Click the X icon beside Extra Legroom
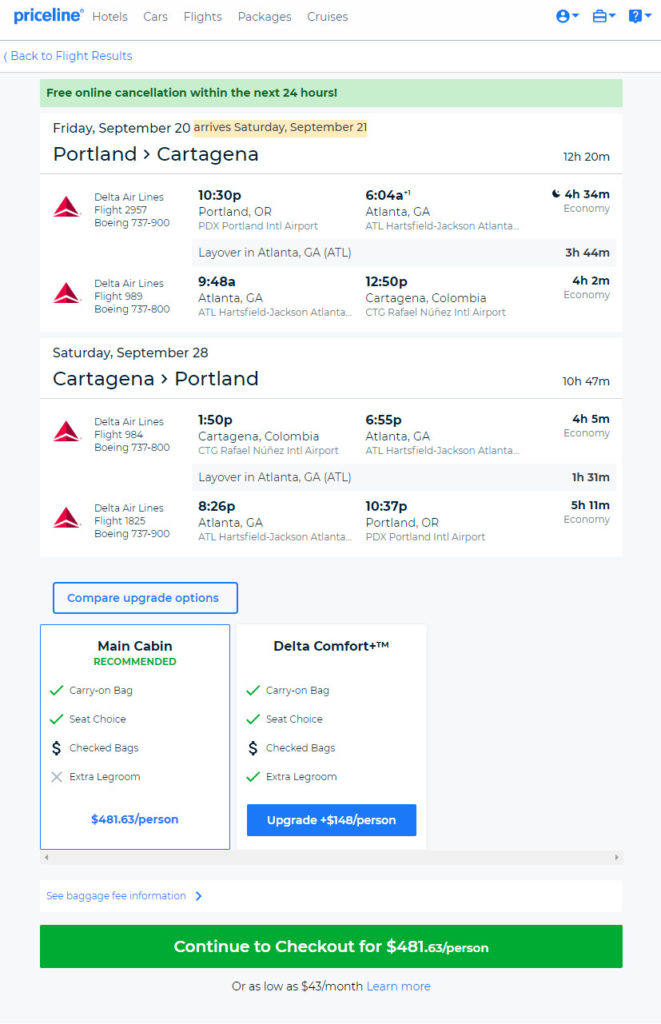 57,776
